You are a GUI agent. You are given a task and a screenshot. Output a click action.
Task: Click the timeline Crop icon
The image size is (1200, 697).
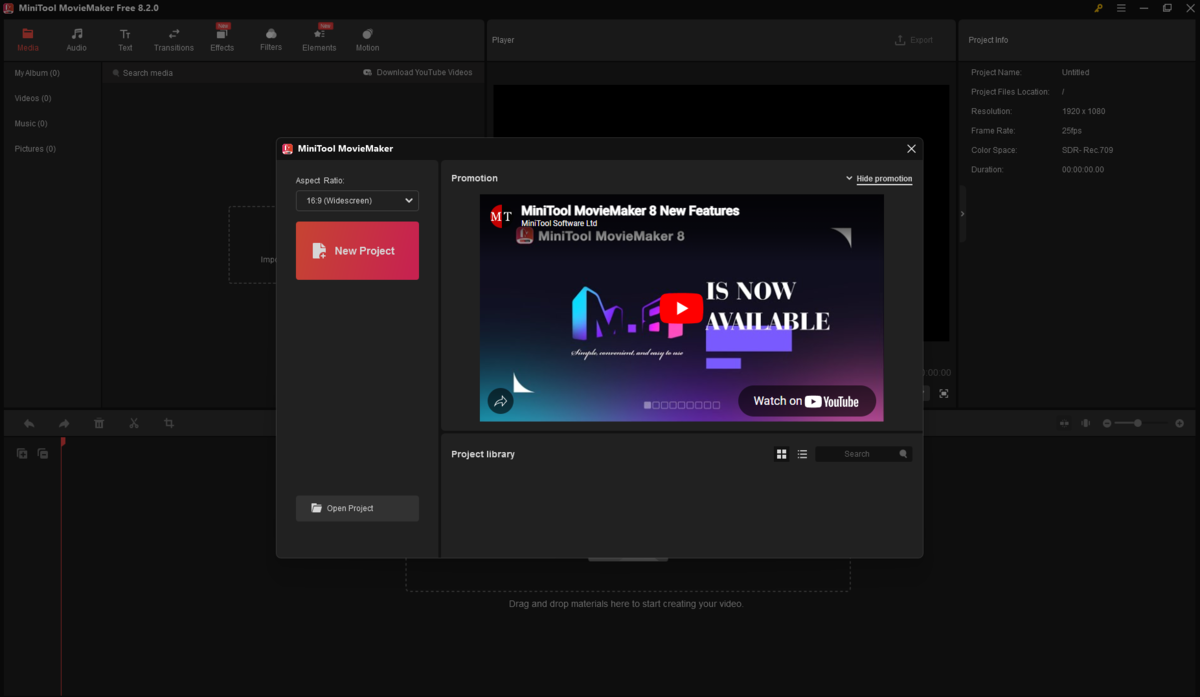point(169,423)
